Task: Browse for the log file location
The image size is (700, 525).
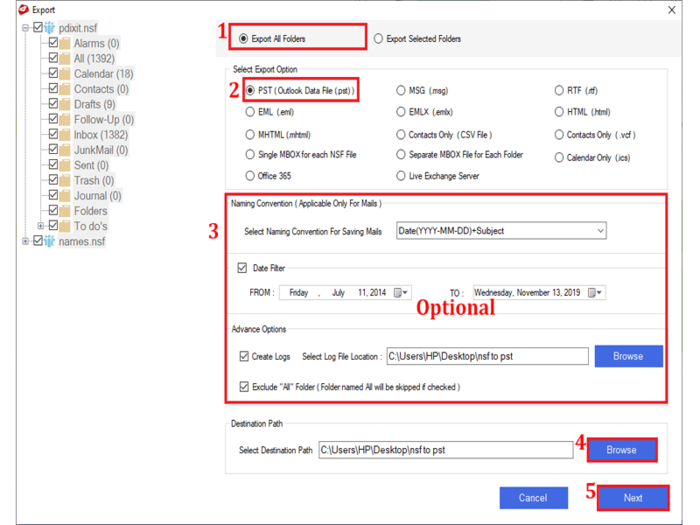Action: point(629,356)
